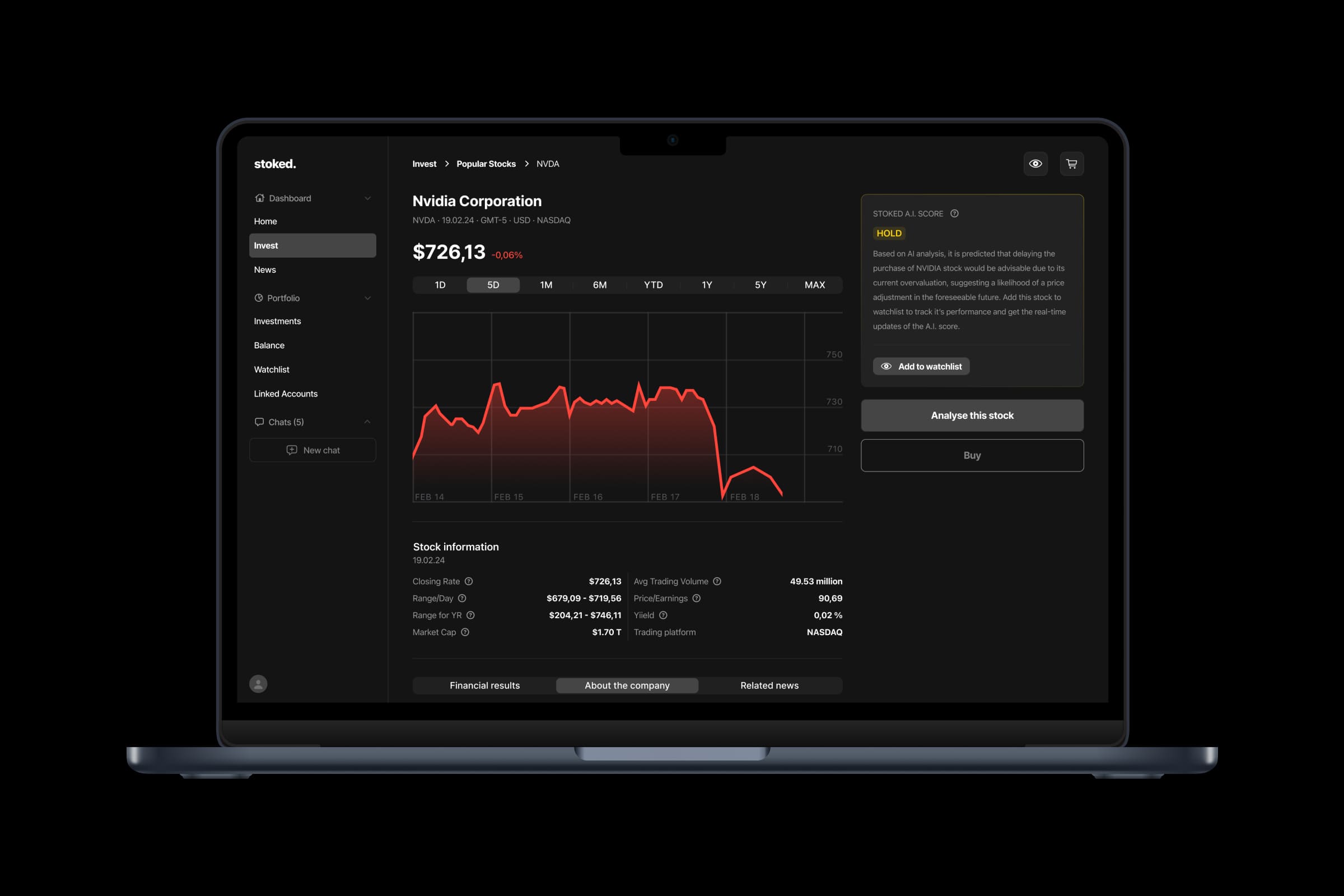Image resolution: width=1344 pixels, height=896 pixels.
Task: Open Watchlist in the sidebar
Action: [x=312, y=370]
